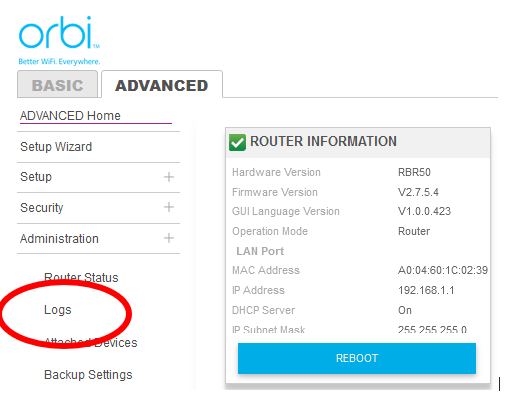Screen dimensions: 513x401
Task: Open ADVANCED Home page
Action: 70,116
